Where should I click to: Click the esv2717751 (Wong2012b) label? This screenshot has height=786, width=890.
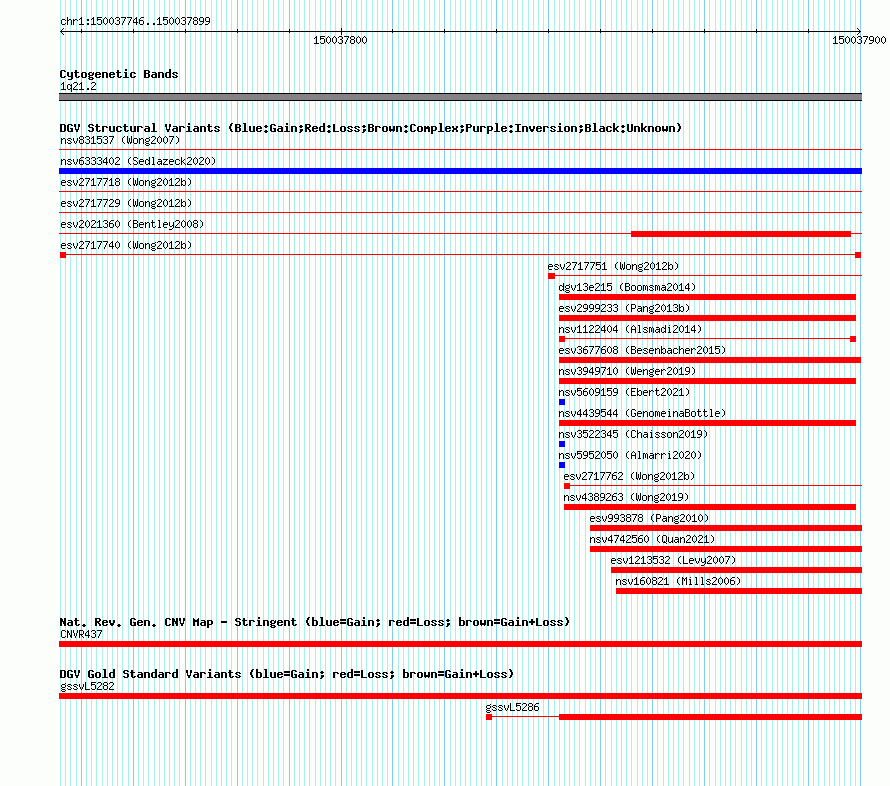(613, 266)
